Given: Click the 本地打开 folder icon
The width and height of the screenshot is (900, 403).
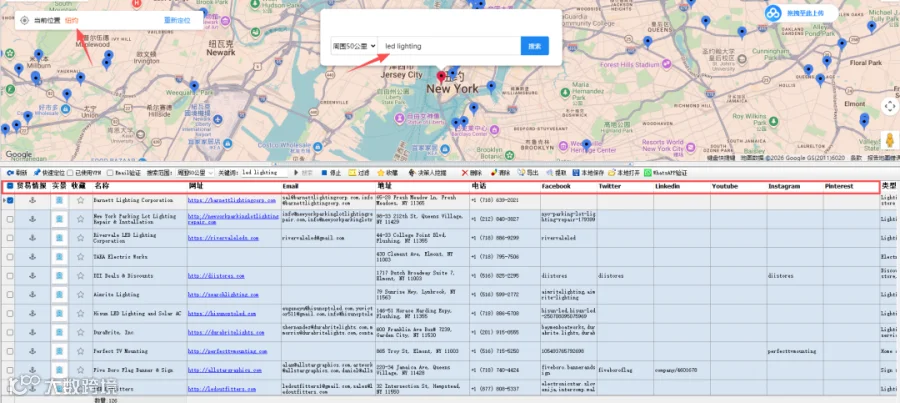Looking at the screenshot, I should coord(612,172).
